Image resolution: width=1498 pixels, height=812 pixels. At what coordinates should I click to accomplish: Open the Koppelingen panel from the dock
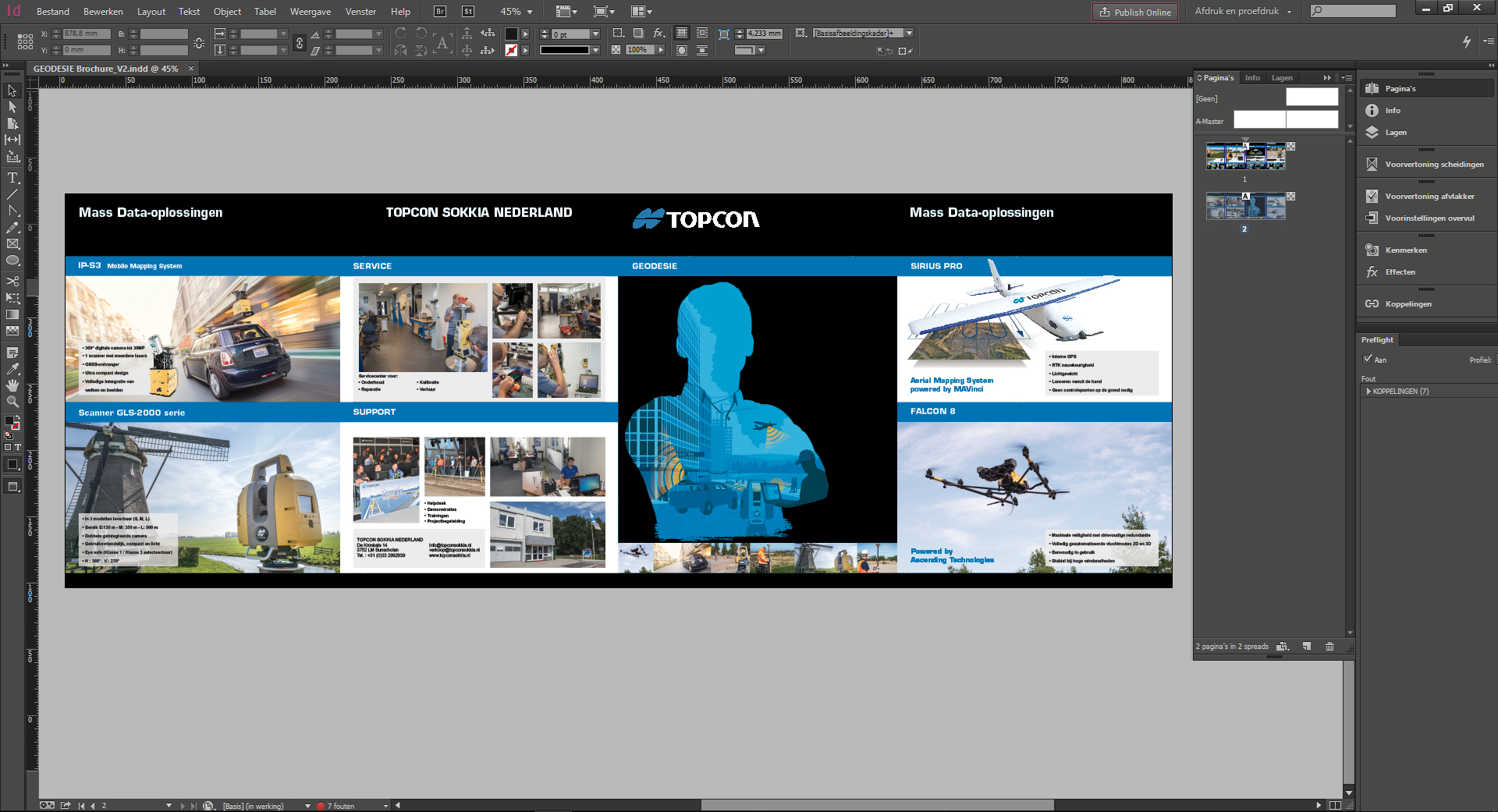(1408, 303)
